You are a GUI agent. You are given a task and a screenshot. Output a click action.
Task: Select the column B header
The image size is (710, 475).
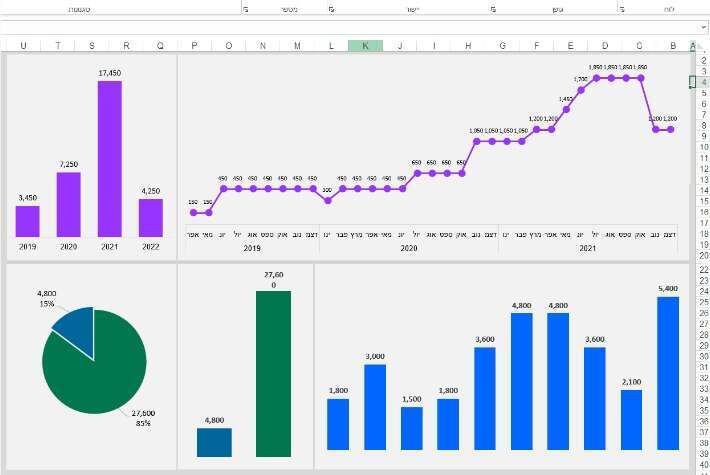coord(673,45)
